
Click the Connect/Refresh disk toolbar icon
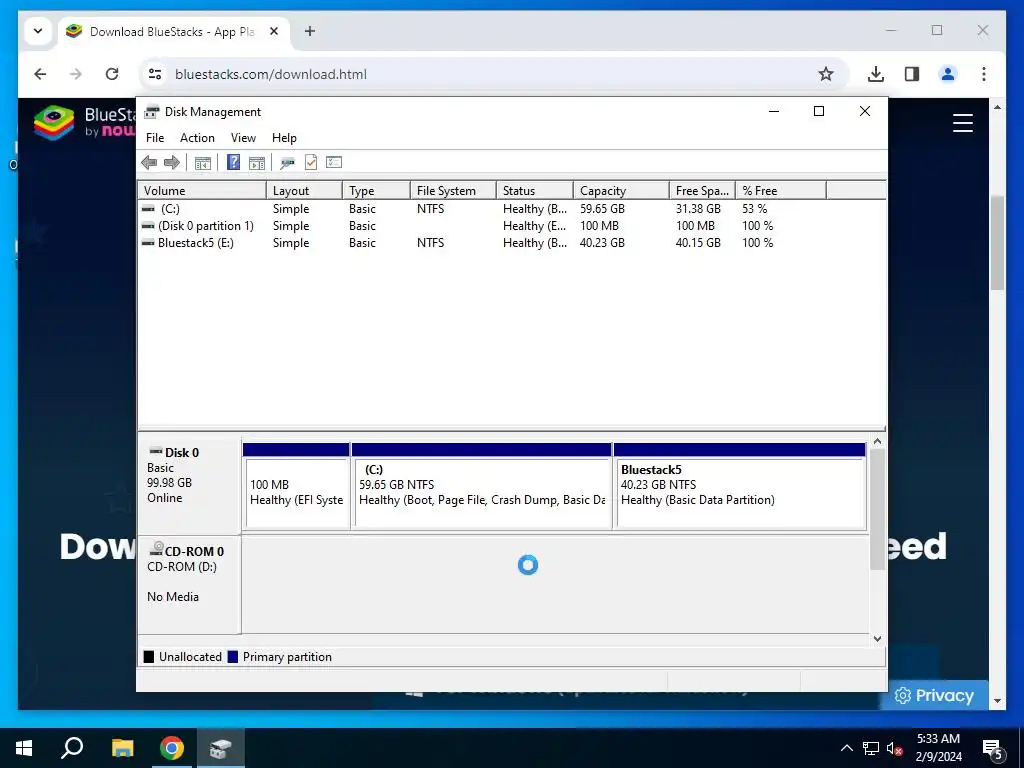pos(287,163)
